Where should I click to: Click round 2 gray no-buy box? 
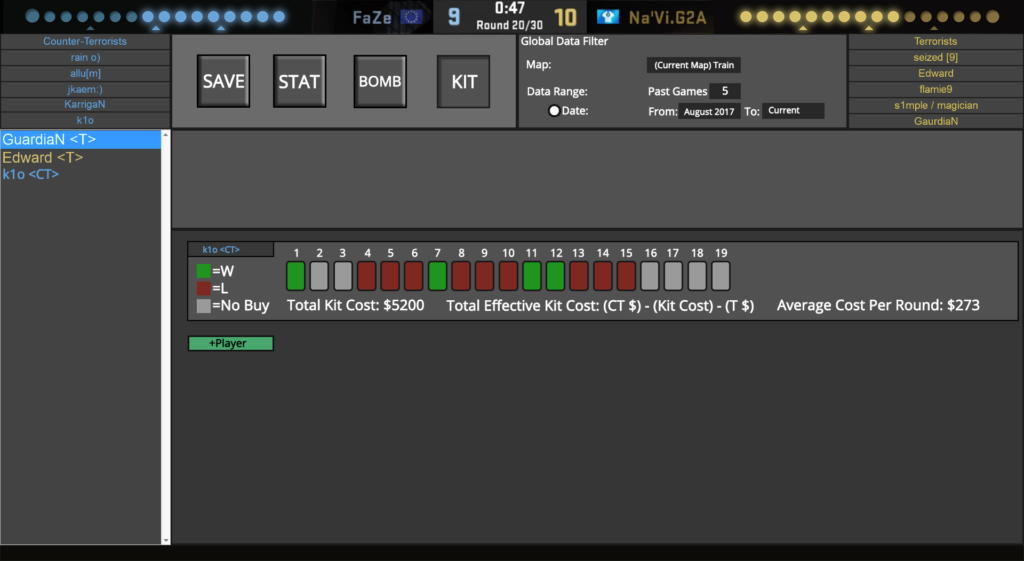(319, 276)
